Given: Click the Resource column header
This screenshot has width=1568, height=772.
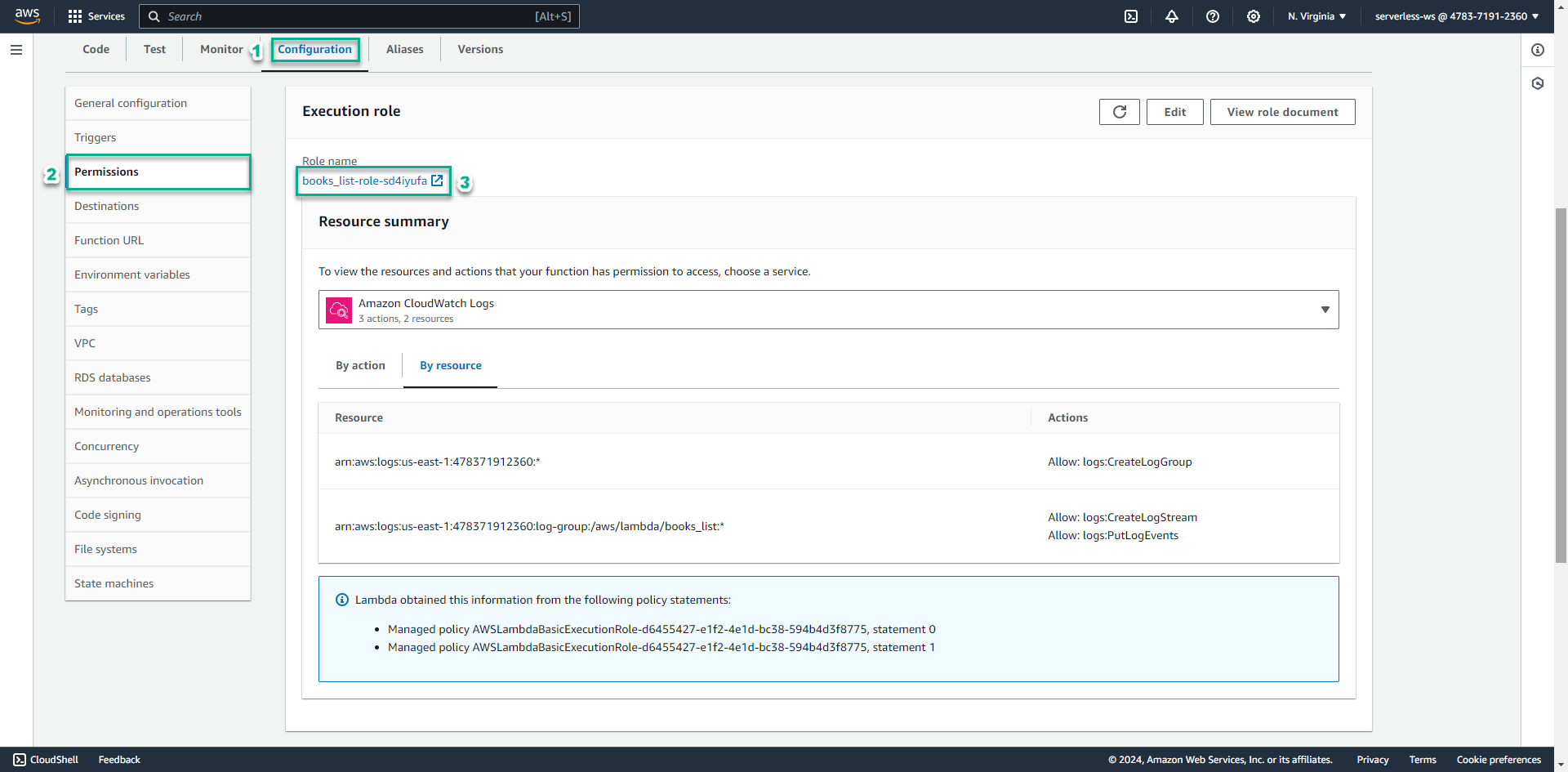Looking at the screenshot, I should click(359, 417).
